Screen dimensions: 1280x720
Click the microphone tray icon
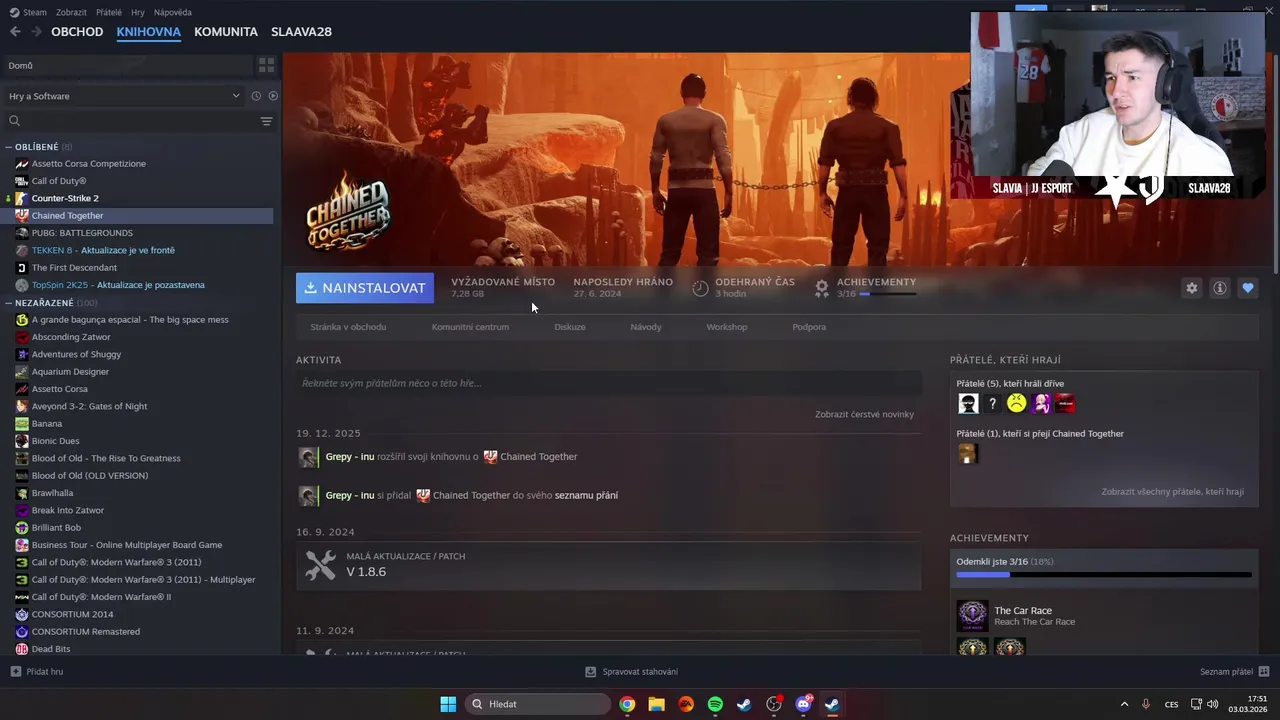click(1146, 704)
